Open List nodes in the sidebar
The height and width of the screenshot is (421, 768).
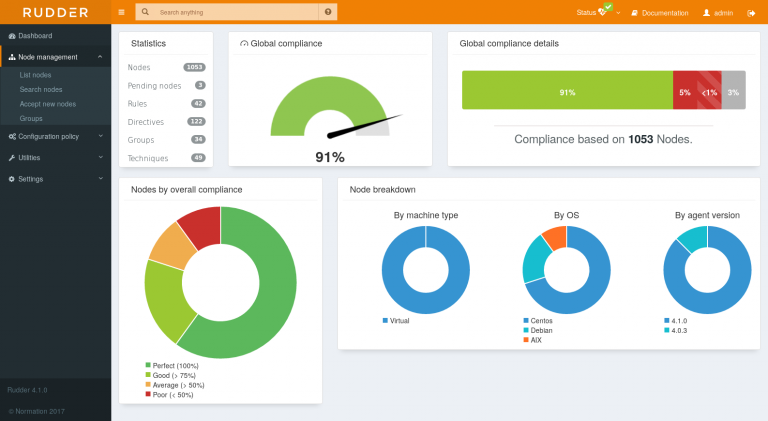tap(35, 75)
